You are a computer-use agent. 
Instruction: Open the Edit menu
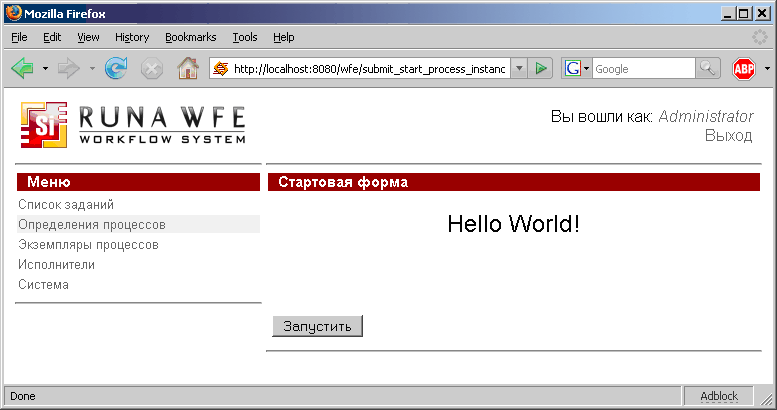[x=52, y=37]
